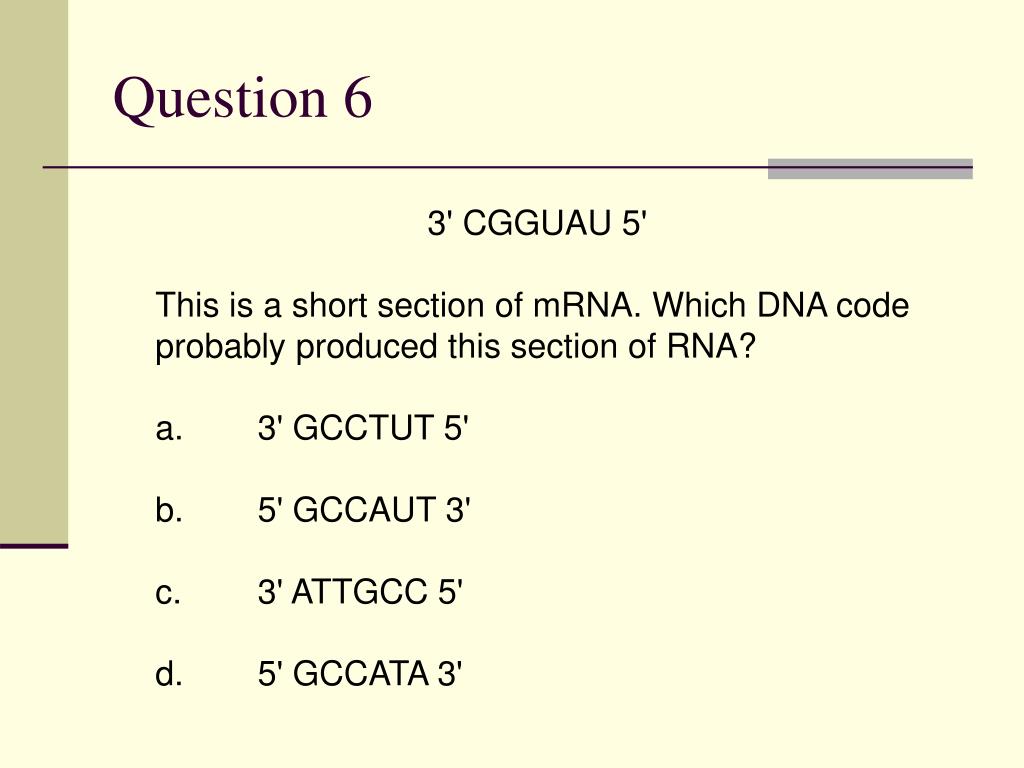Click the dark purple bar below the sidebar
The height and width of the screenshot is (768, 1024).
(34, 546)
